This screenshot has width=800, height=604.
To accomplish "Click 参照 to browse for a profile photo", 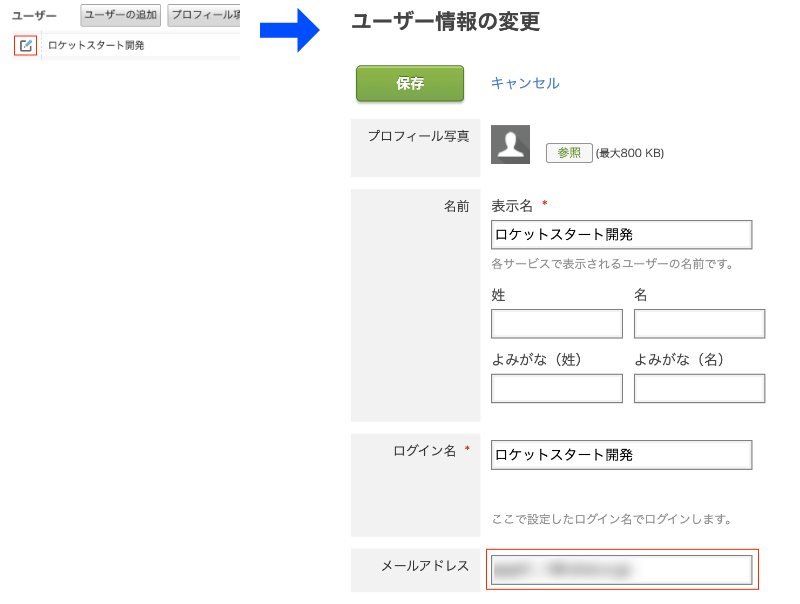I will pos(569,153).
